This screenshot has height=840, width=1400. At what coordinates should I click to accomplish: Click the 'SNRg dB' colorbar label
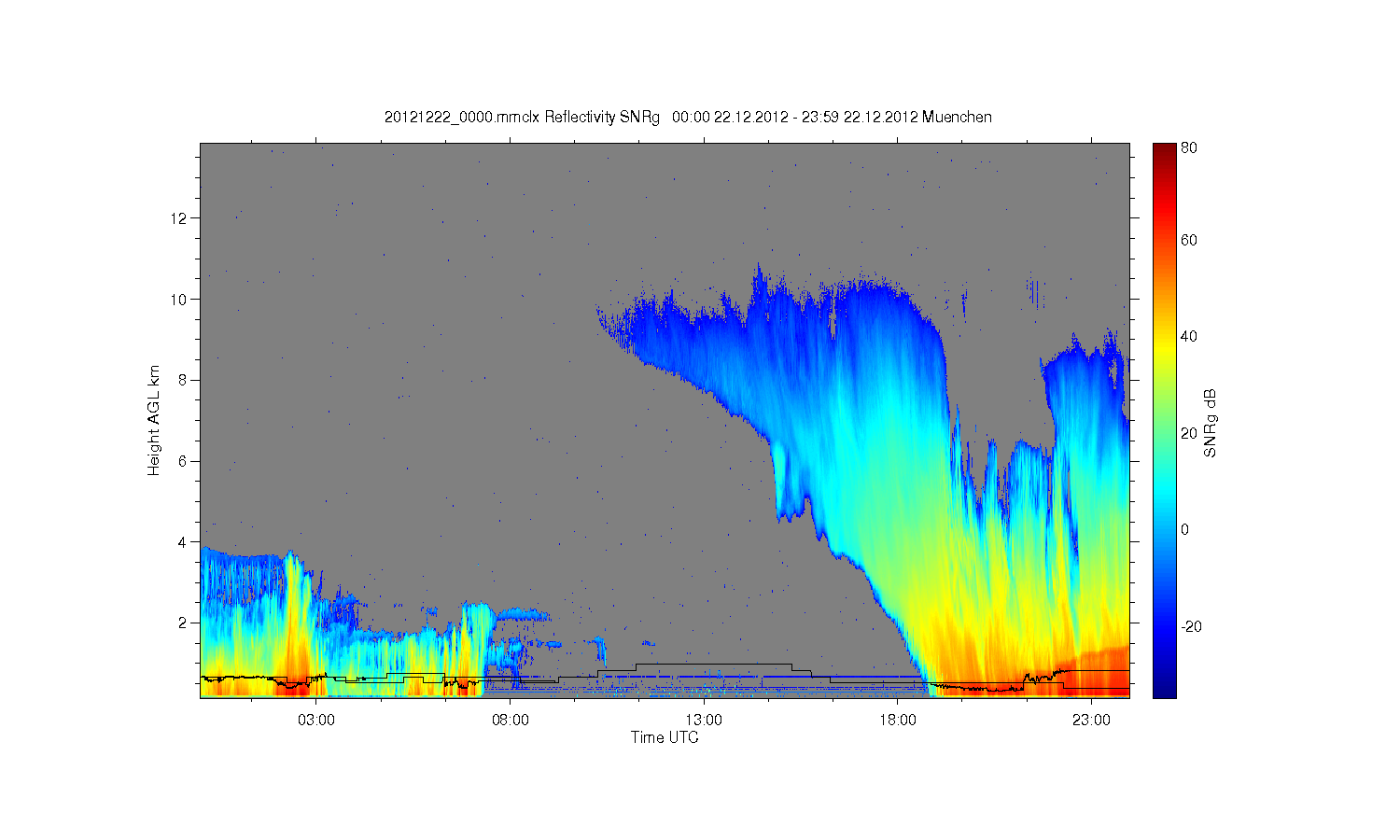coord(1211,423)
